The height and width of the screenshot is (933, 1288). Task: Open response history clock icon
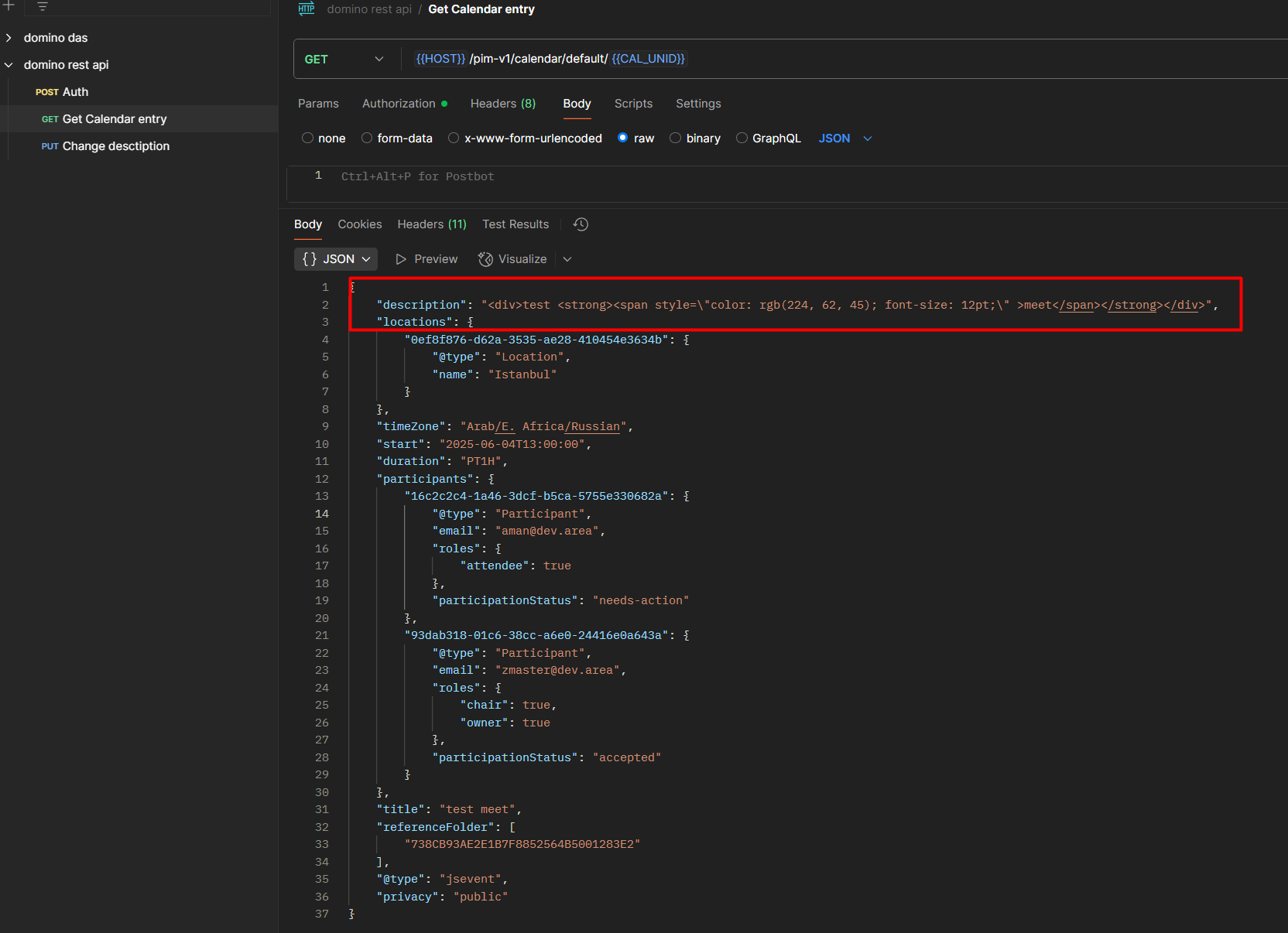click(581, 224)
